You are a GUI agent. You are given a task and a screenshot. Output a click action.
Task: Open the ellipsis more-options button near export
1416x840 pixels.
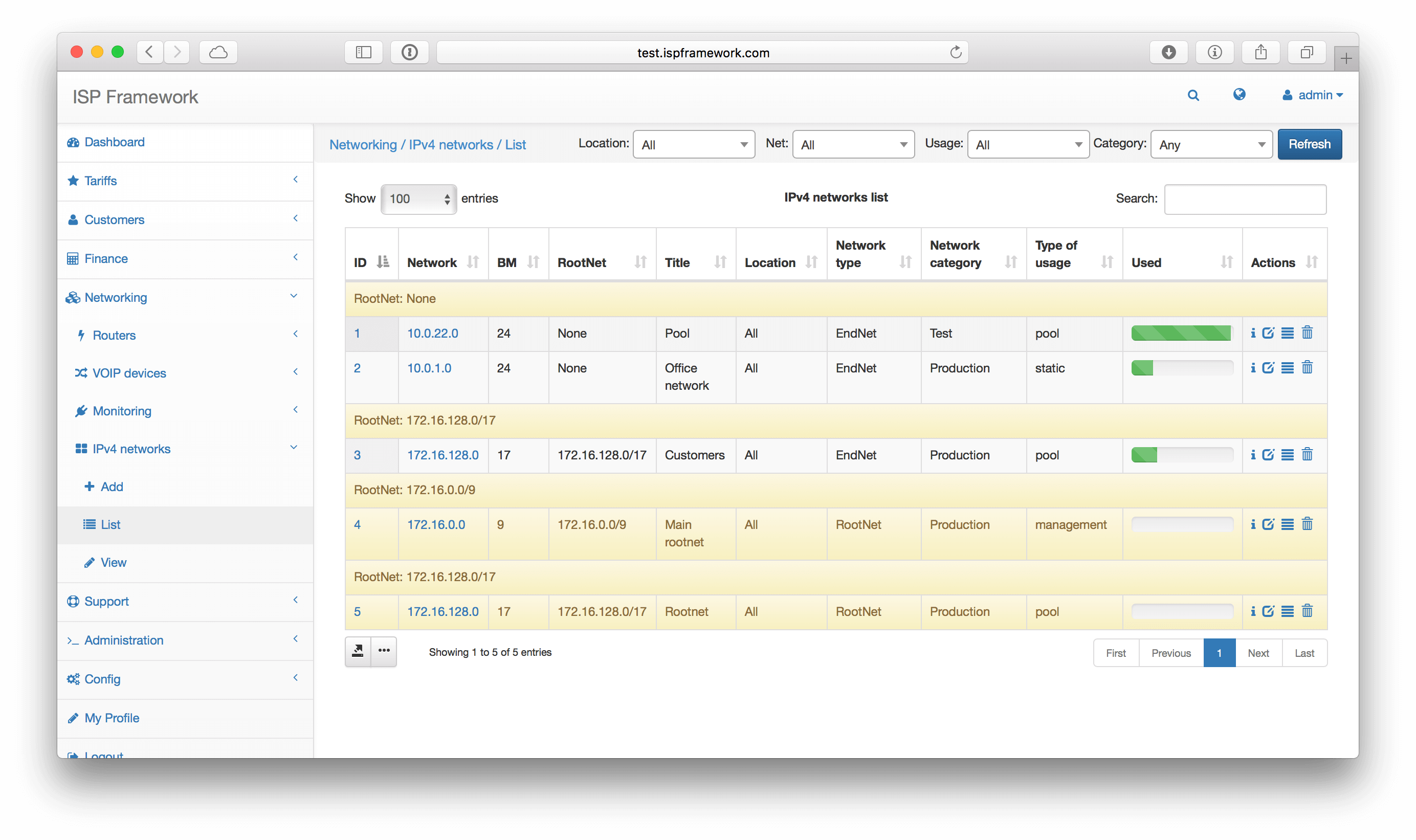(384, 652)
